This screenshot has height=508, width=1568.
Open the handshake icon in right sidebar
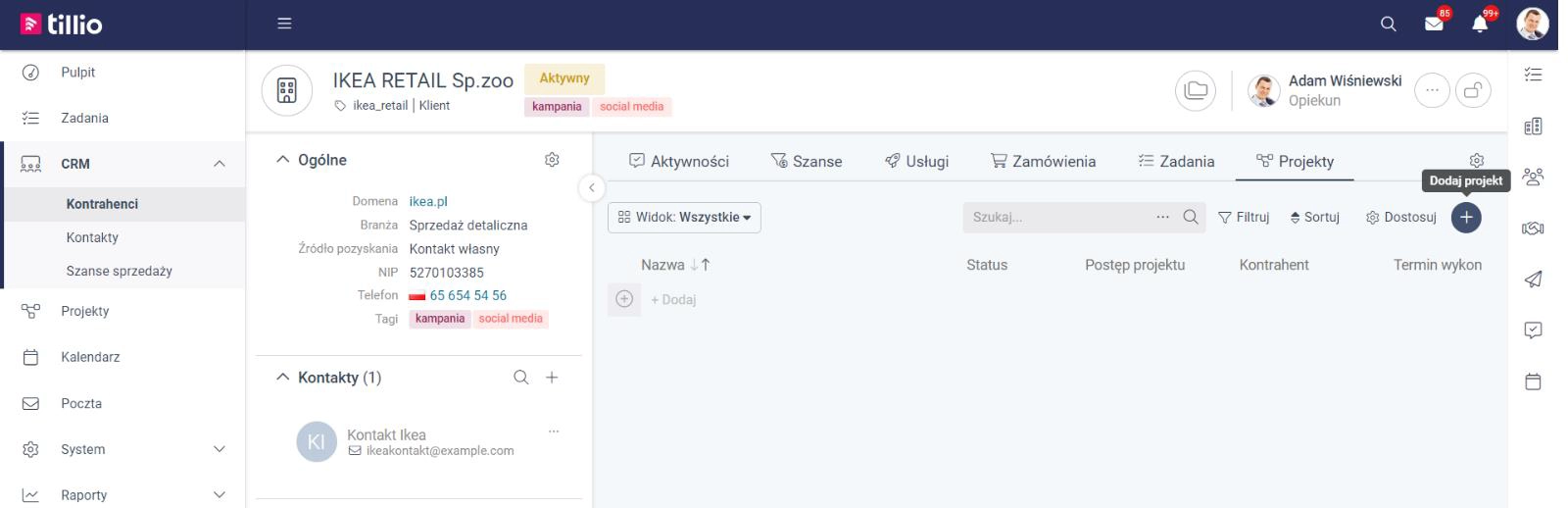(x=1534, y=229)
